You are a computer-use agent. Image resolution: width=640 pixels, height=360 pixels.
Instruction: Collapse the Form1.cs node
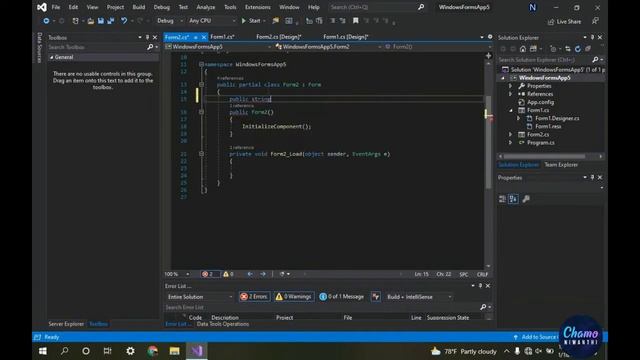(x=511, y=110)
